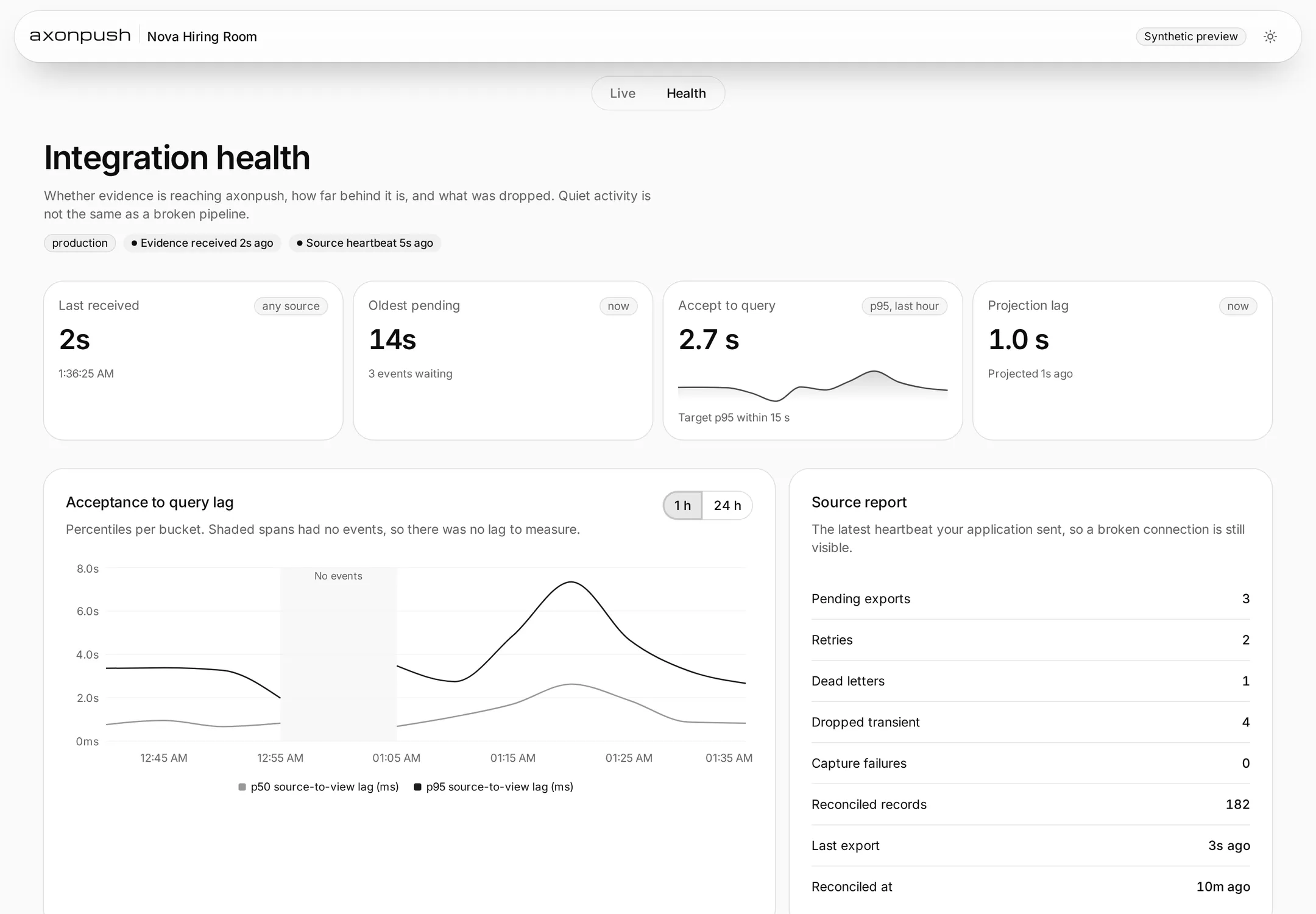Click the any source badge
The image size is (1316, 914).
coord(291,306)
